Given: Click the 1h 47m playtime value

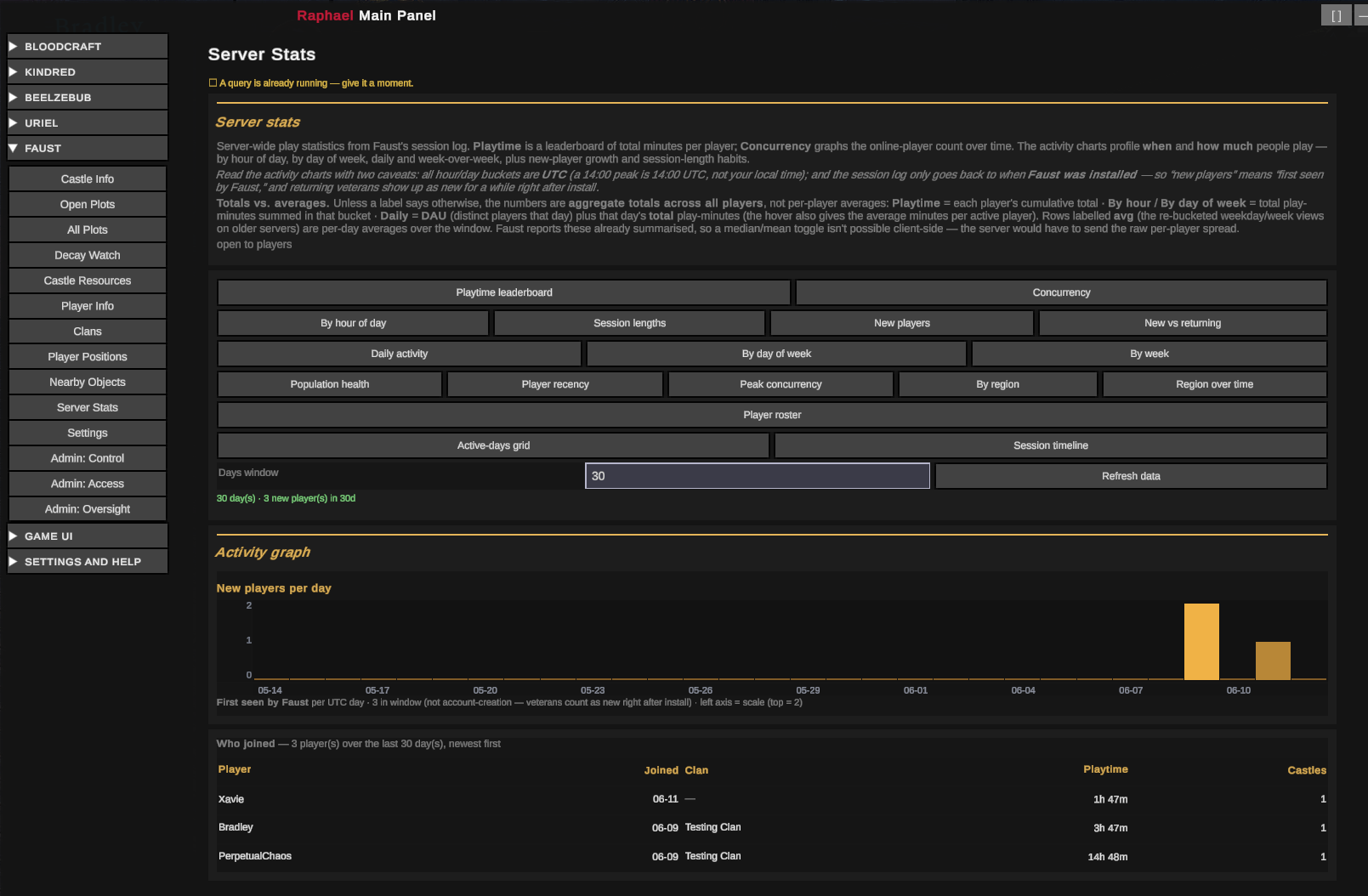Looking at the screenshot, I should (x=1110, y=799).
